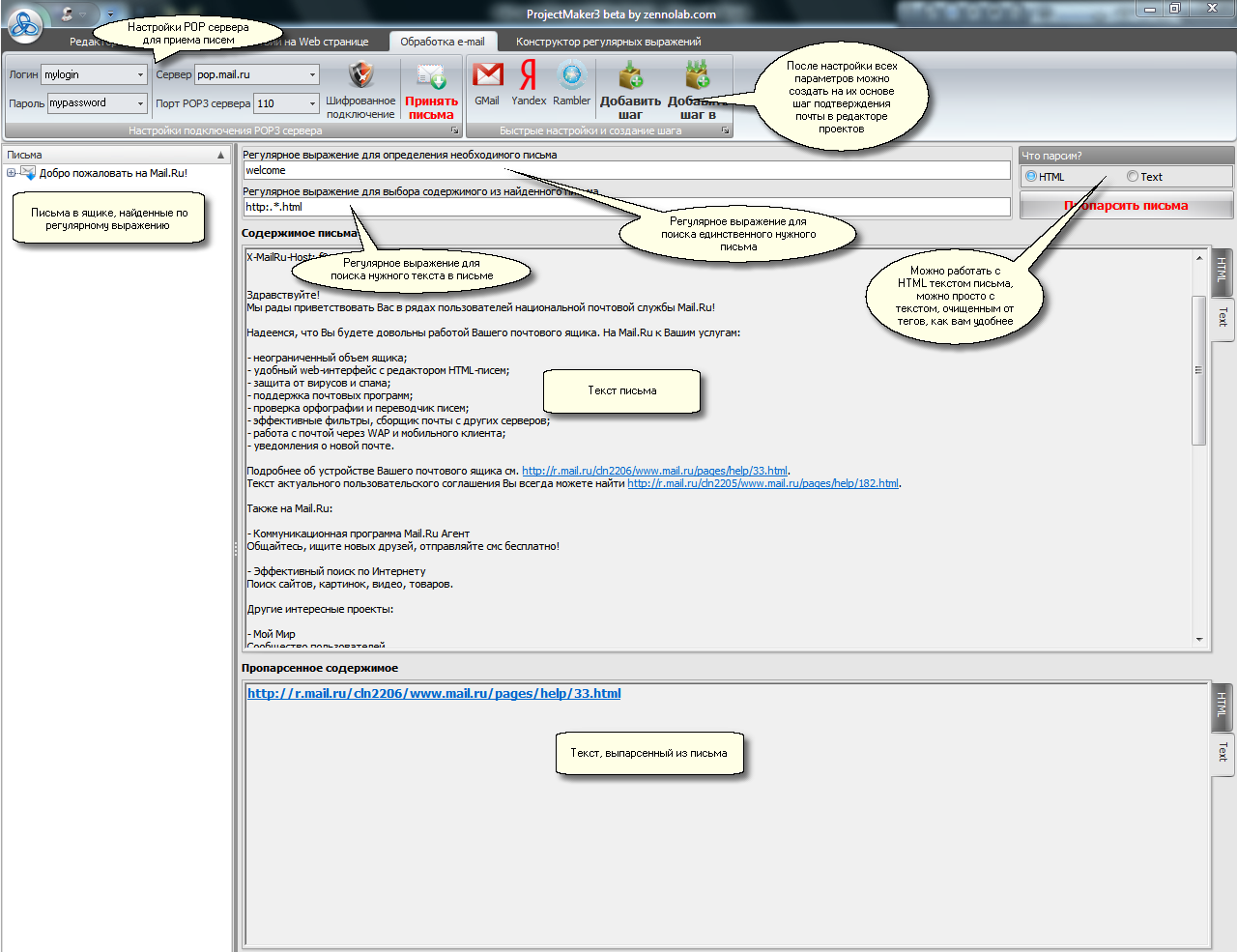Expand the Добро пожаловать на Mail.Ru tree node
This screenshot has width=1237, height=952.
(11, 173)
